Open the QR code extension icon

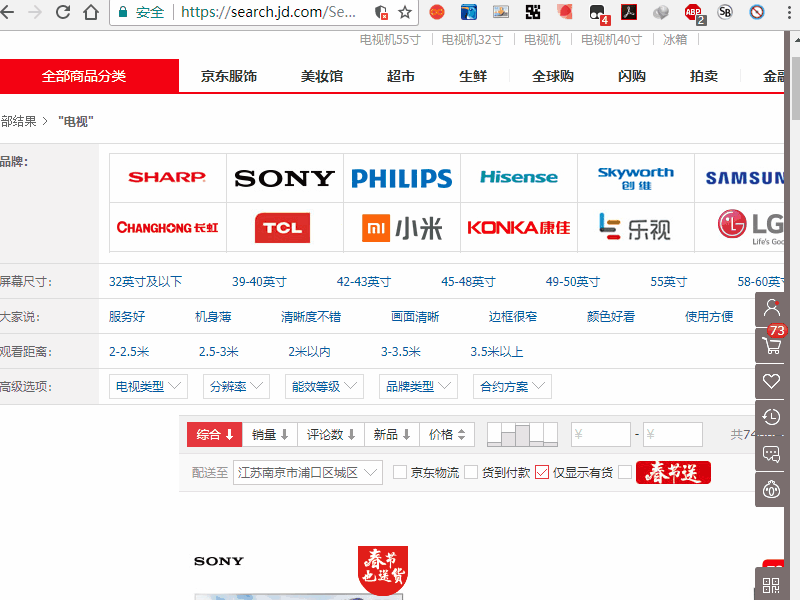533,12
